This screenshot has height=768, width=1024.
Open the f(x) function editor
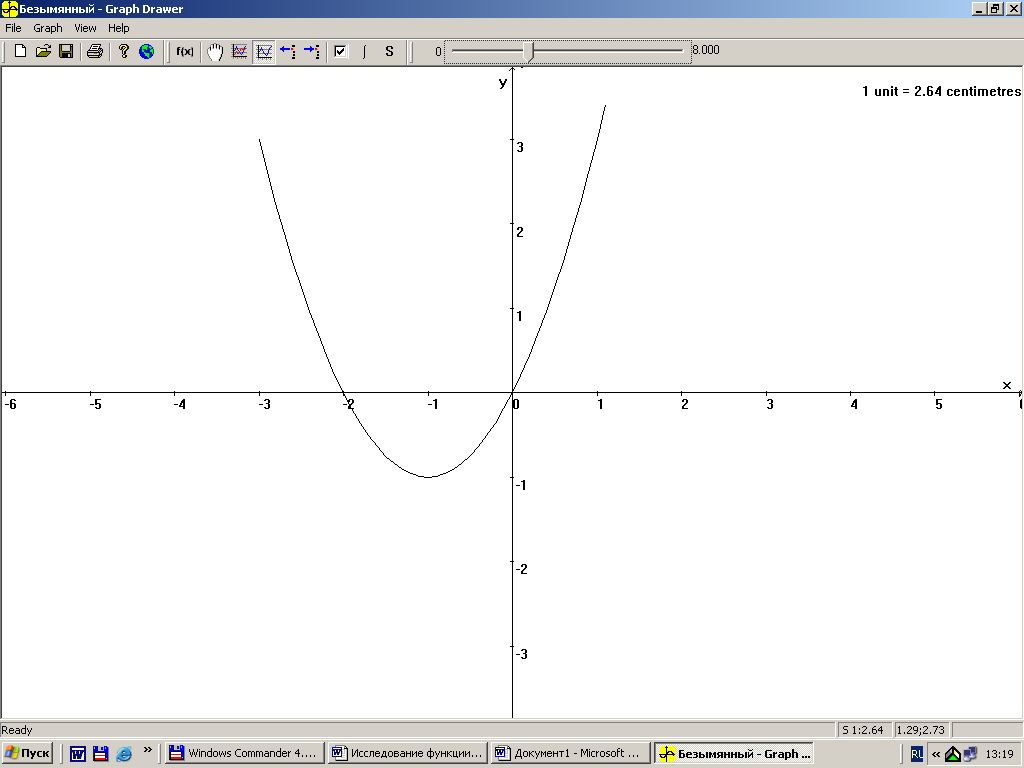pyautogui.click(x=185, y=51)
